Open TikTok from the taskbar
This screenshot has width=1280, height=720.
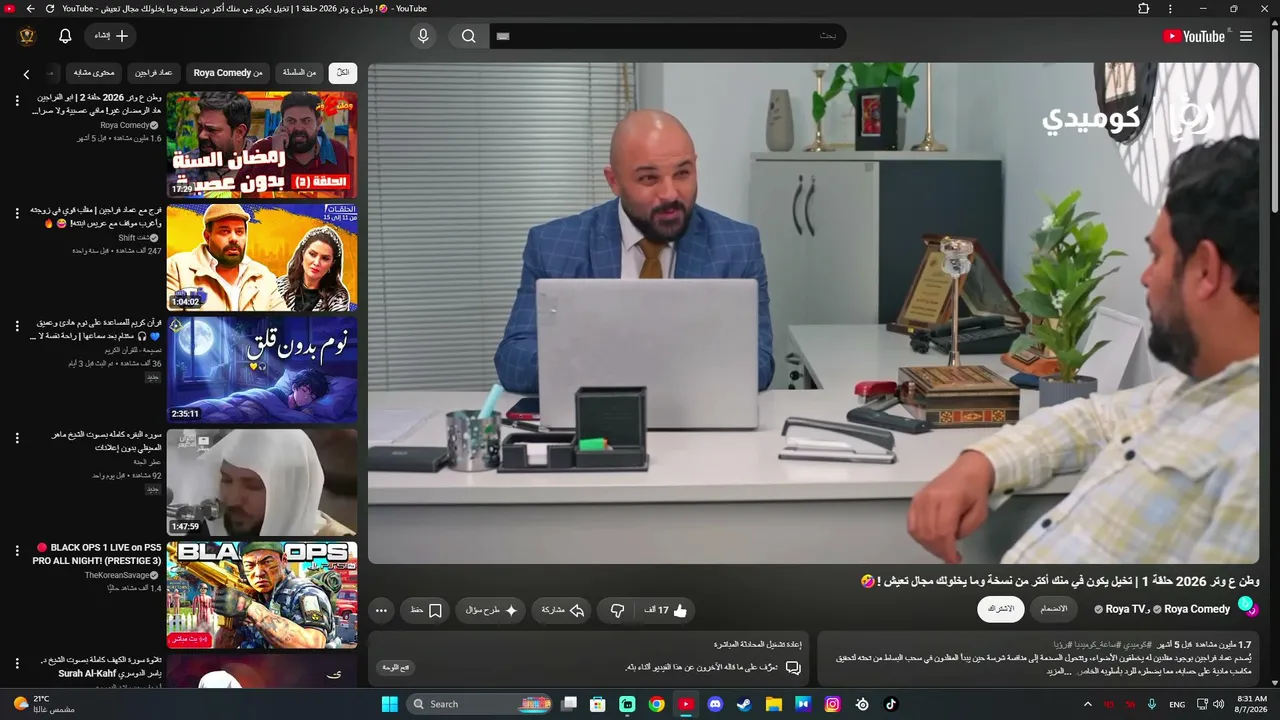coord(891,704)
